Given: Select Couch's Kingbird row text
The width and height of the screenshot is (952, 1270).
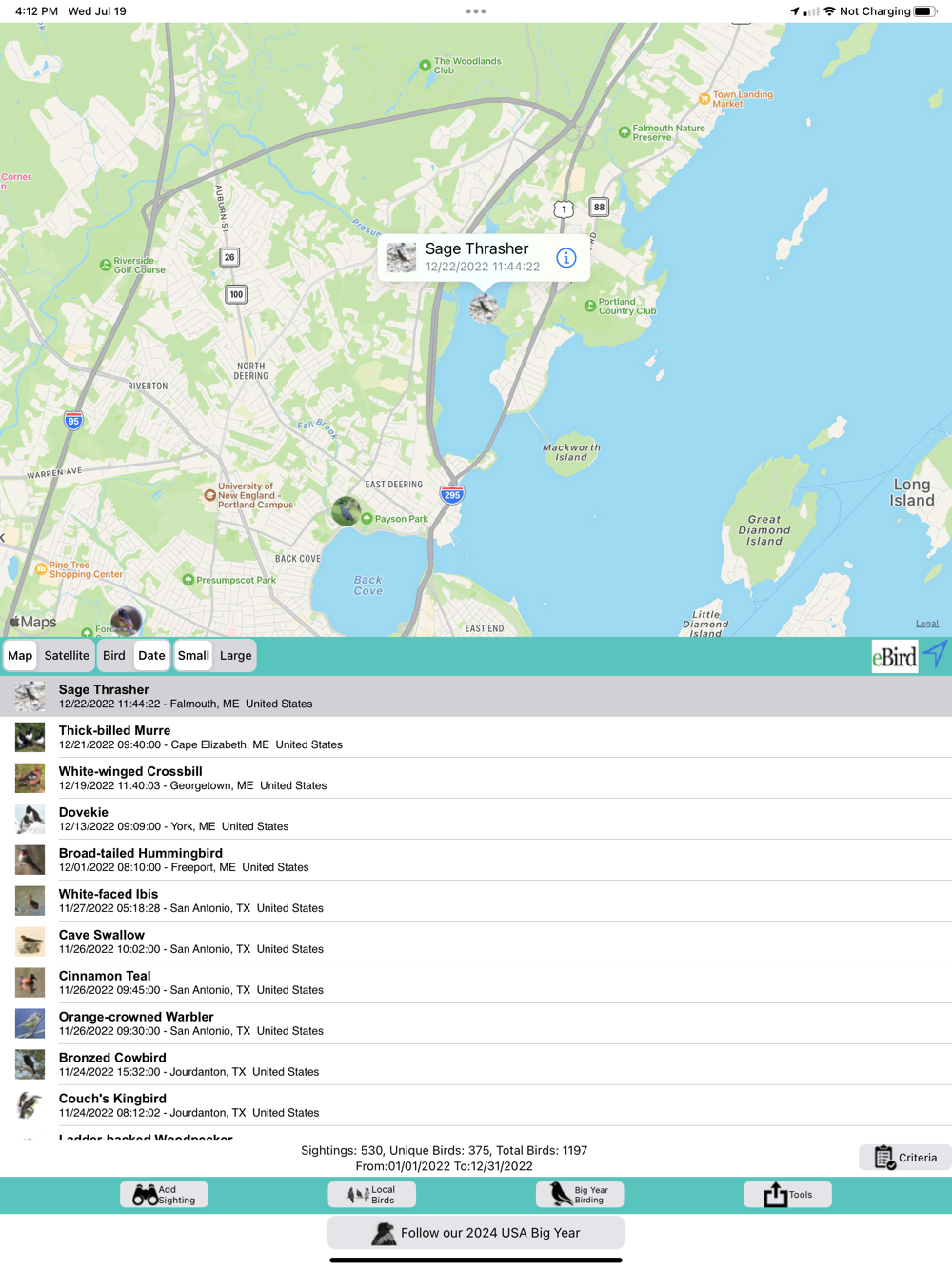Looking at the screenshot, I should [x=188, y=1105].
